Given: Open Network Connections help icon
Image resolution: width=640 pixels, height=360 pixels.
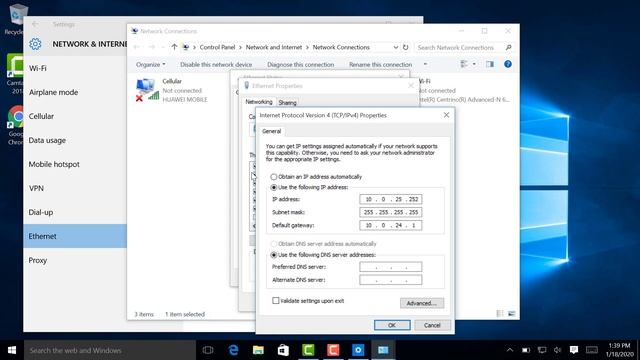Looking at the screenshot, I should (x=508, y=64).
